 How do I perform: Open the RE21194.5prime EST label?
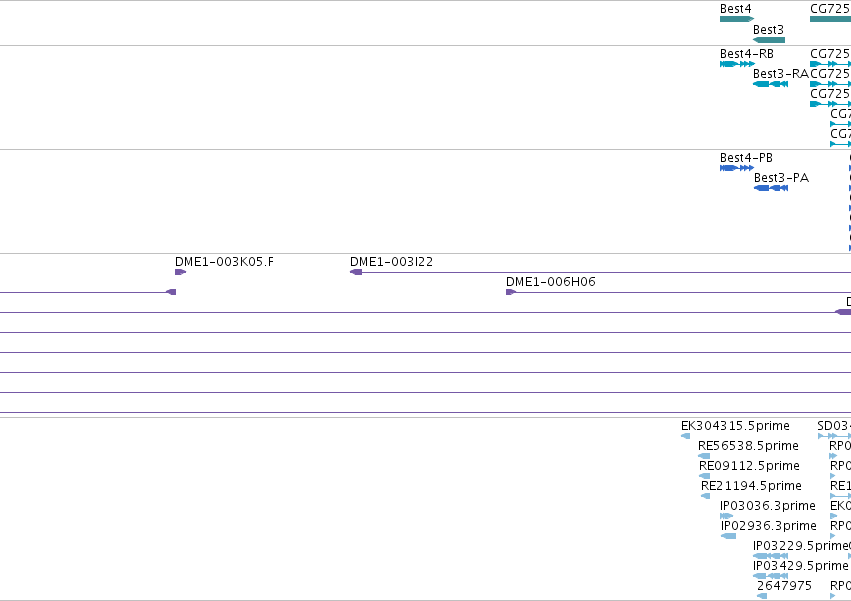click(751, 485)
